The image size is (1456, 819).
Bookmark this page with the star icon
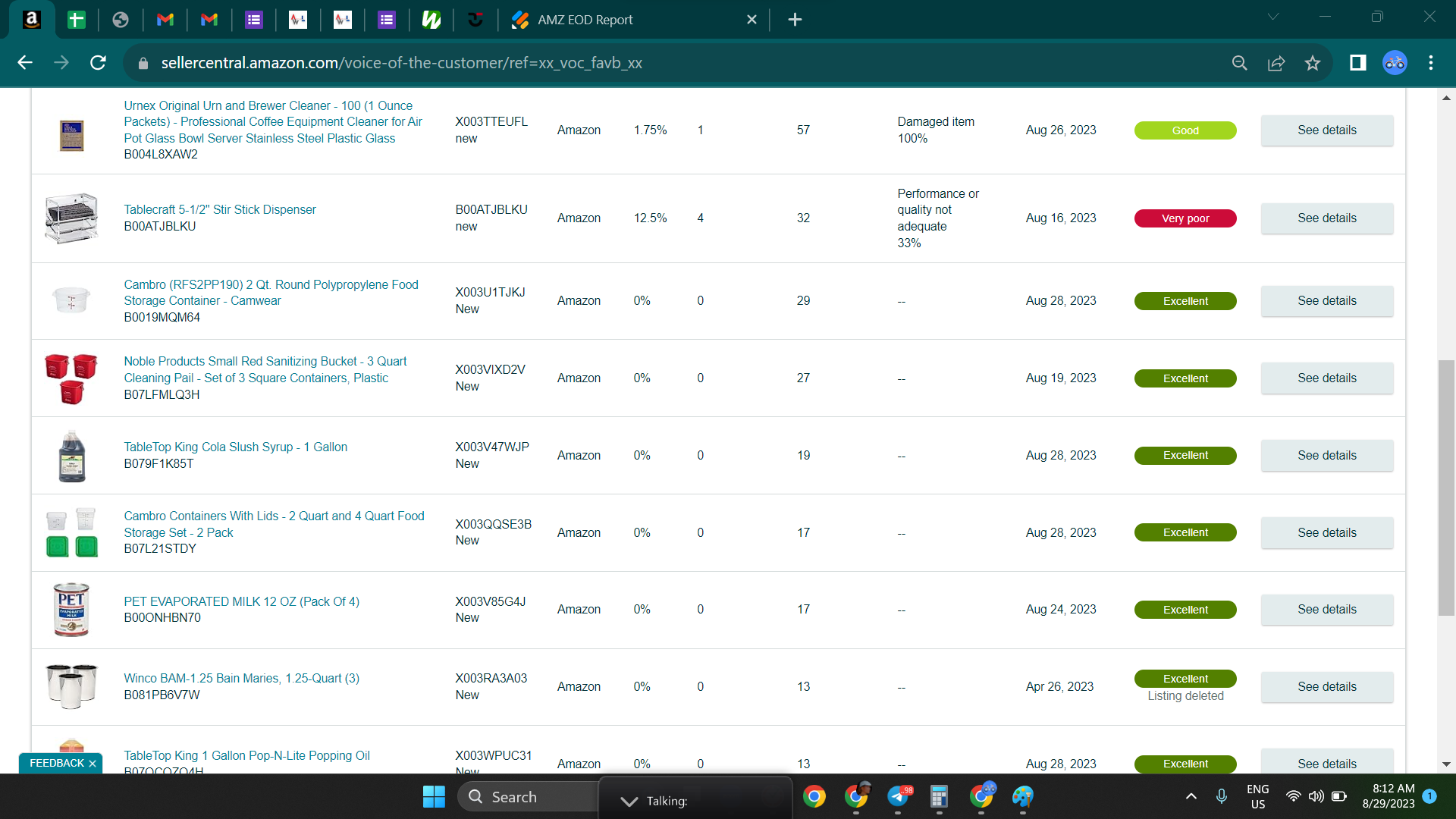(1313, 63)
